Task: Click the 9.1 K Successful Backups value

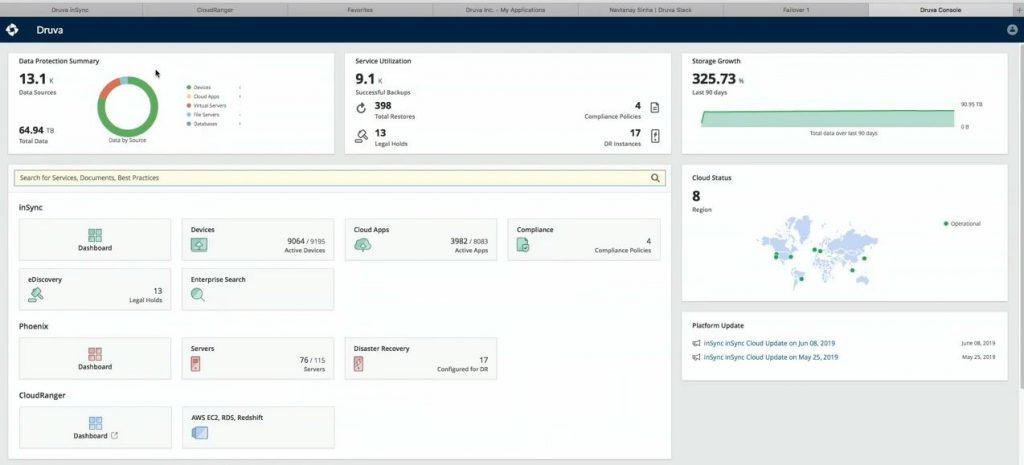Action: (x=369, y=79)
